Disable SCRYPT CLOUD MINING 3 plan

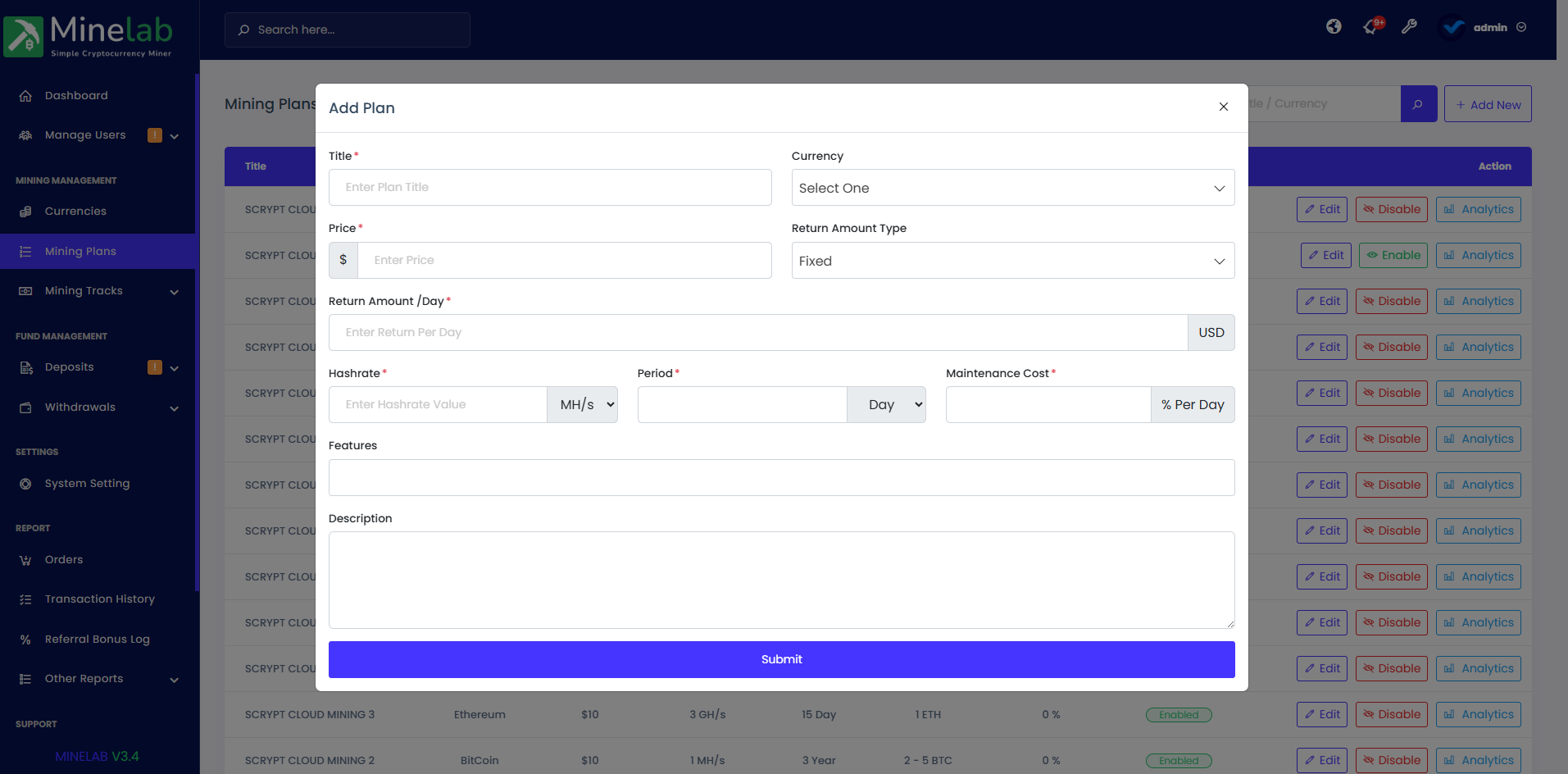pos(1391,714)
